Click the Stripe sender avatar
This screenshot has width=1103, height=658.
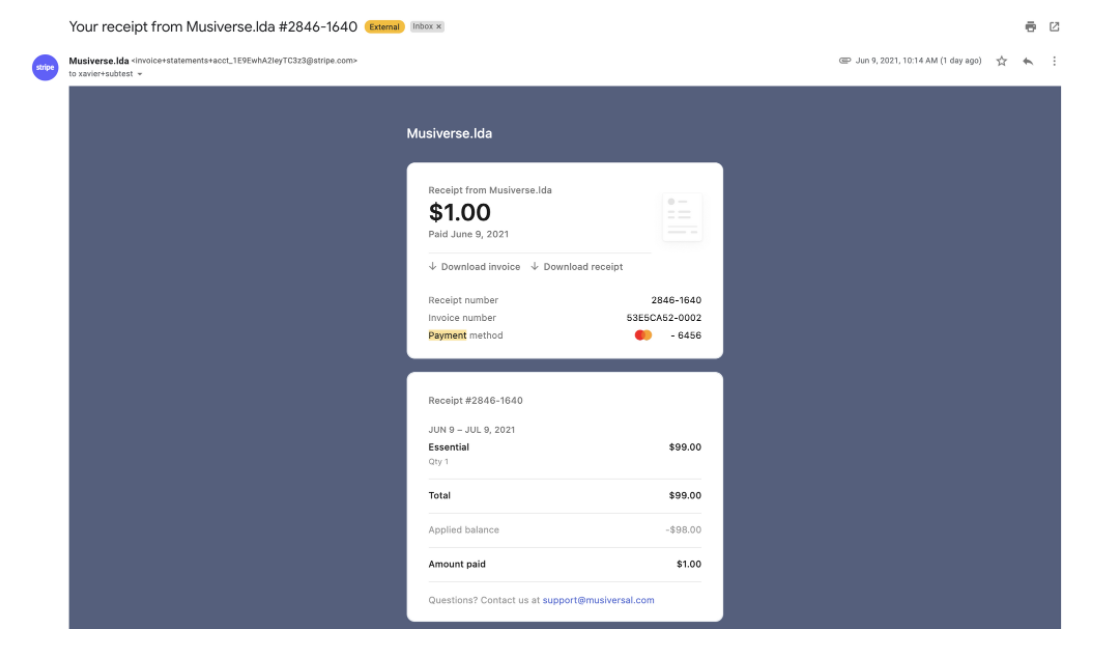click(x=45, y=68)
